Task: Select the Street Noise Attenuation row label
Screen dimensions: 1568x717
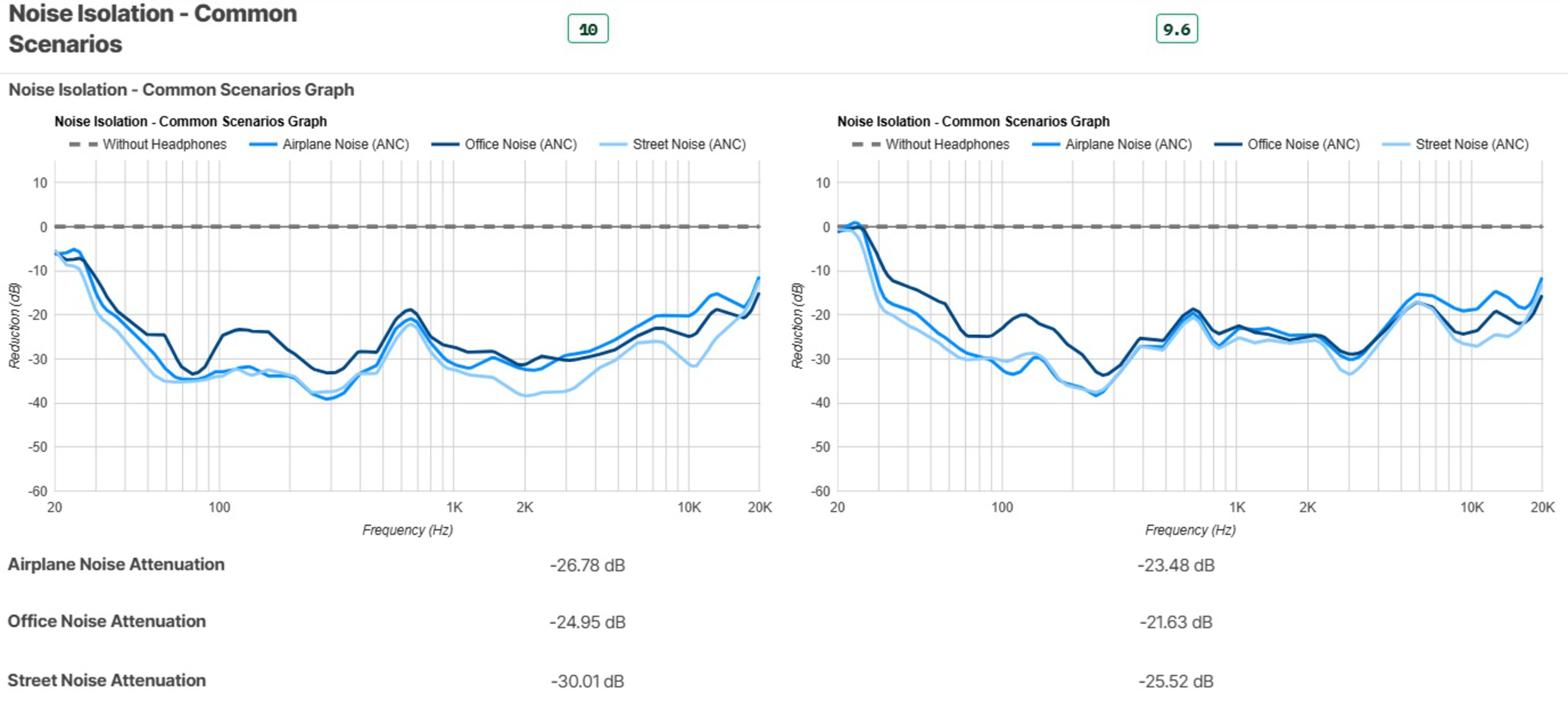Action: coord(107,680)
